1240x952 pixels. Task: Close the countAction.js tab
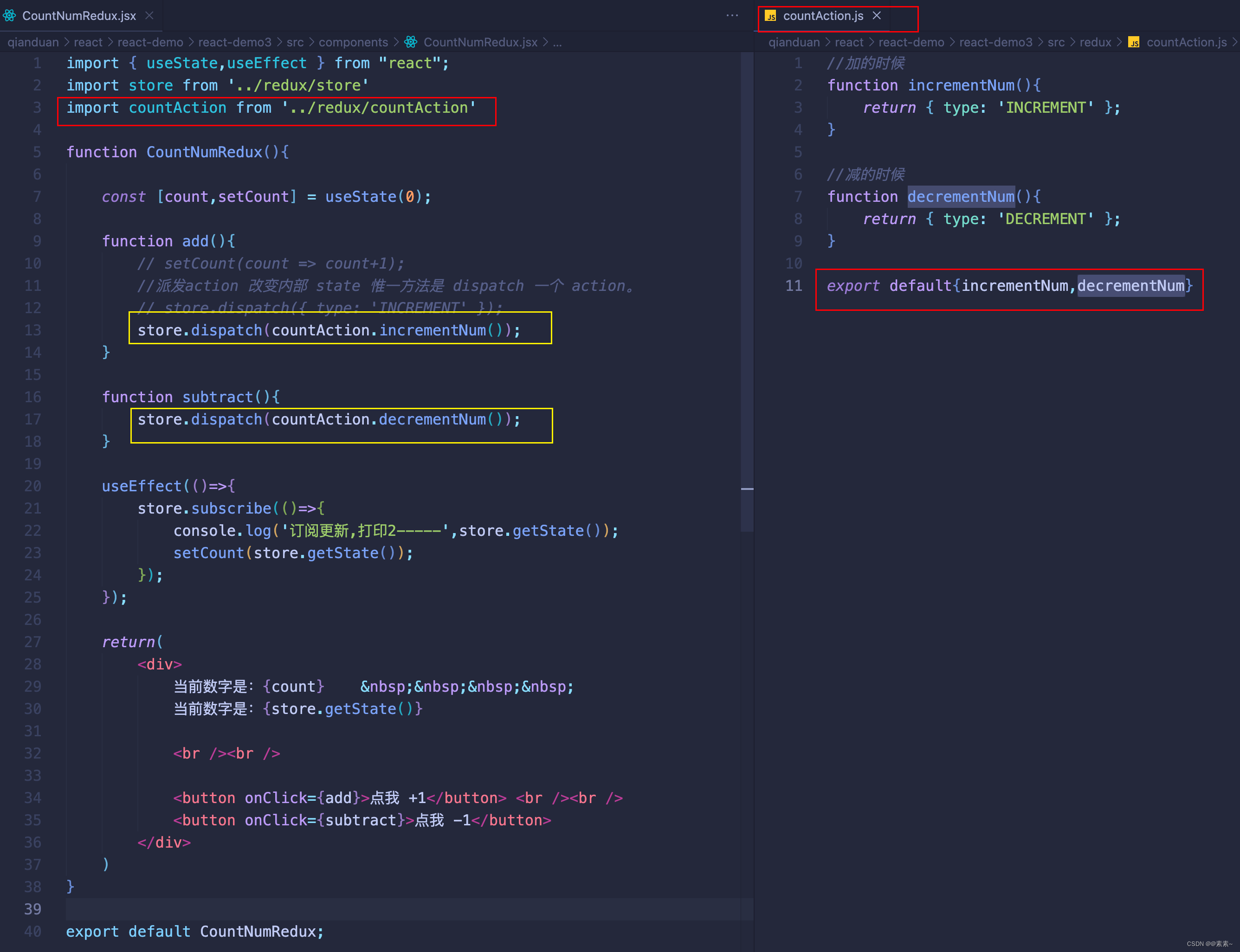pos(877,16)
